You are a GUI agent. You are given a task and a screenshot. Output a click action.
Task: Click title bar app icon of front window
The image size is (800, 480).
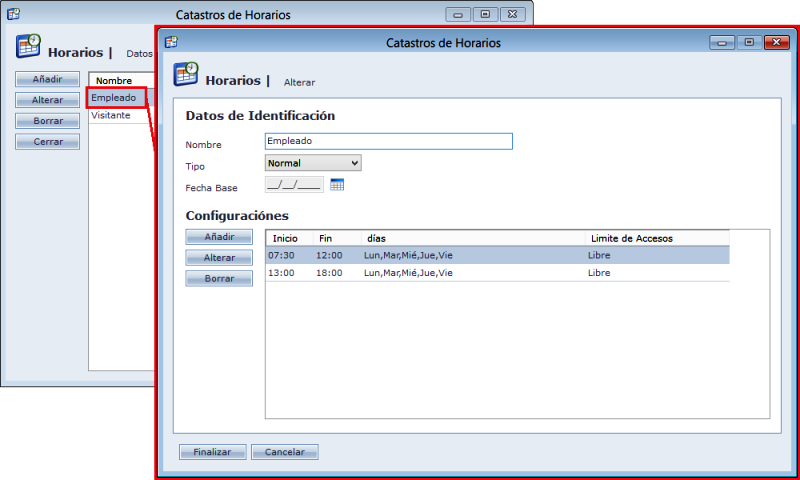(171, 42)
